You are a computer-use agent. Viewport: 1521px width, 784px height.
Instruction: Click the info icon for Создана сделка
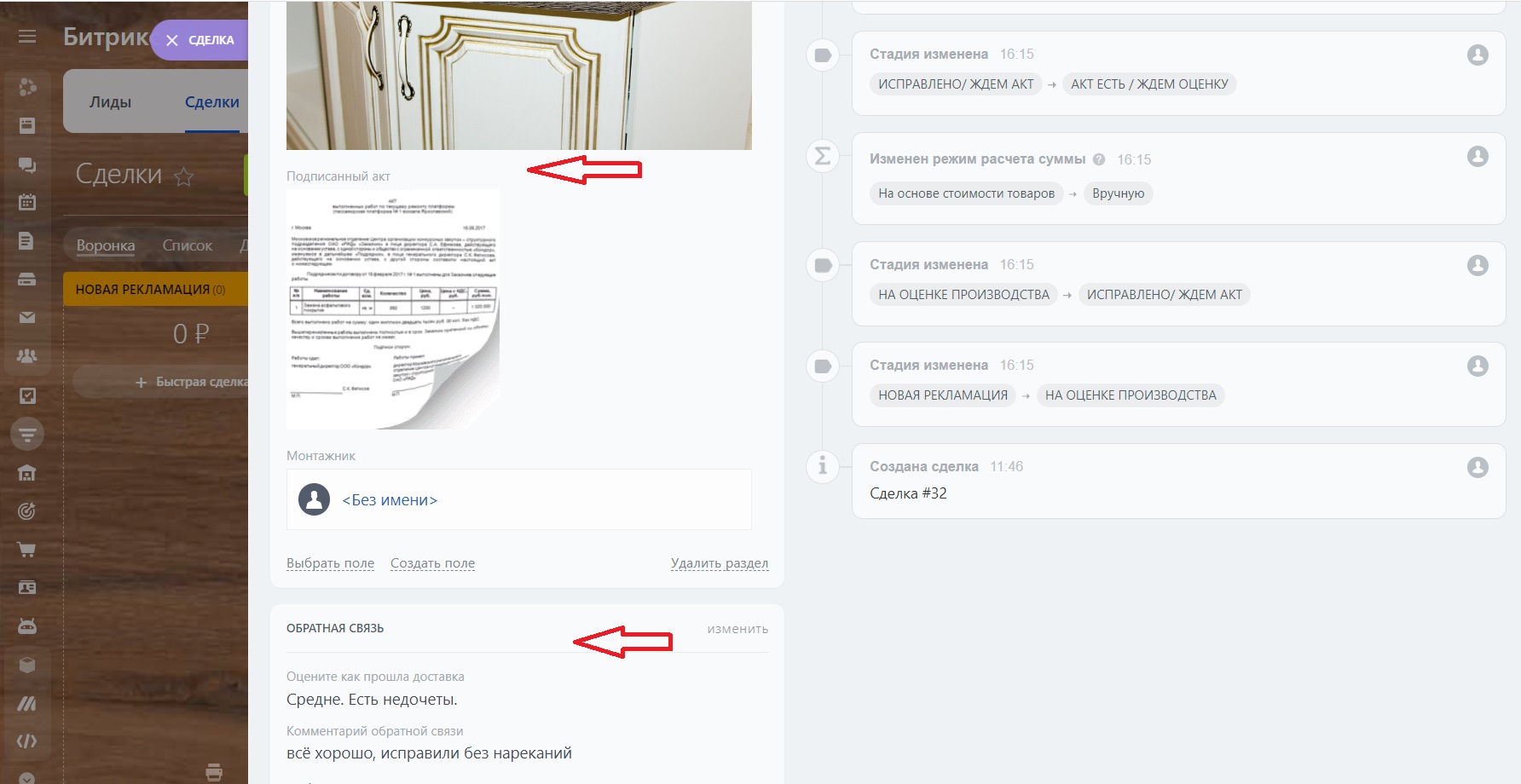[823, 466]
